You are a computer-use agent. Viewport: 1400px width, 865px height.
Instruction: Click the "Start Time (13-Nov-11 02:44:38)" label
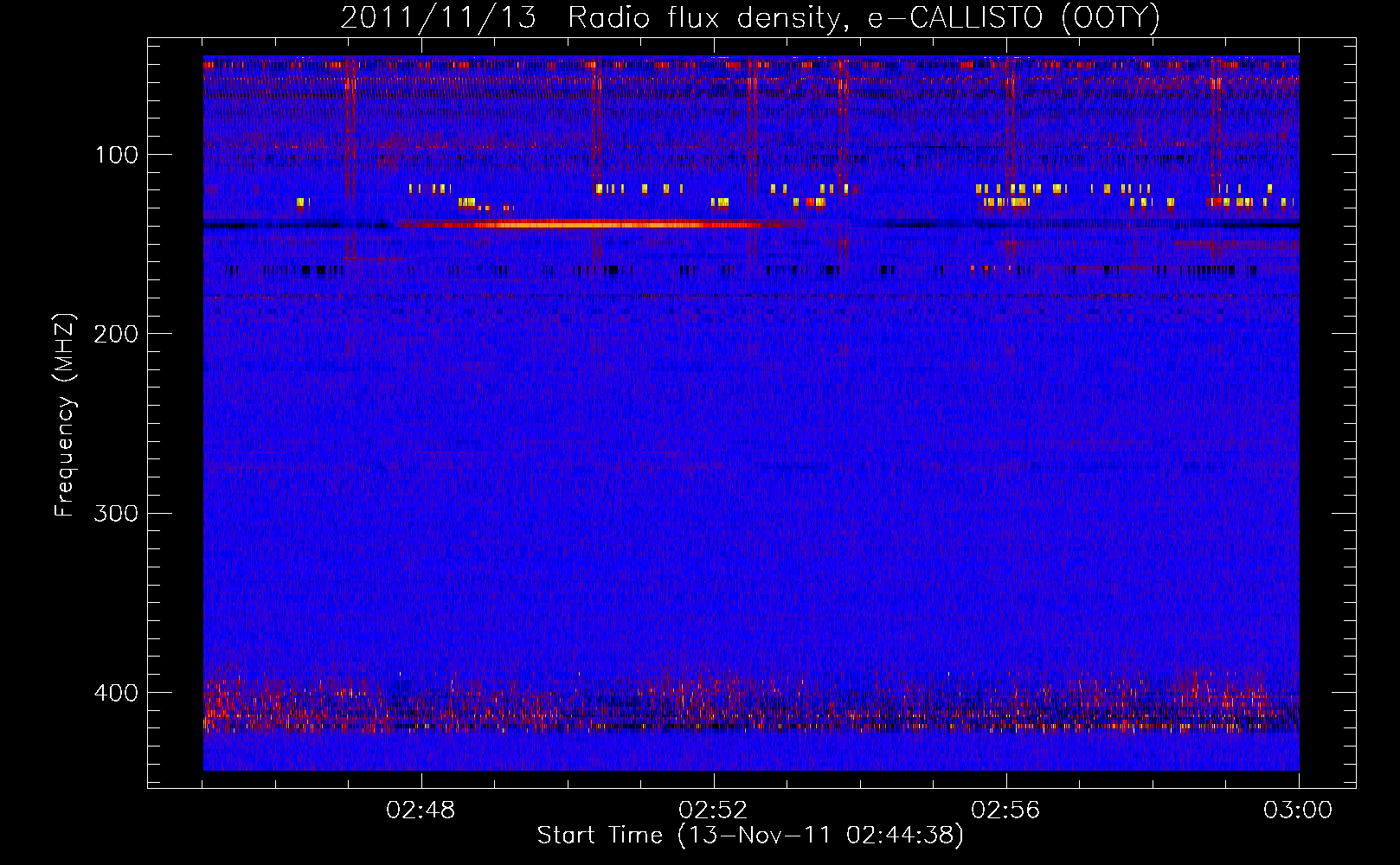[x=750, y=836]
